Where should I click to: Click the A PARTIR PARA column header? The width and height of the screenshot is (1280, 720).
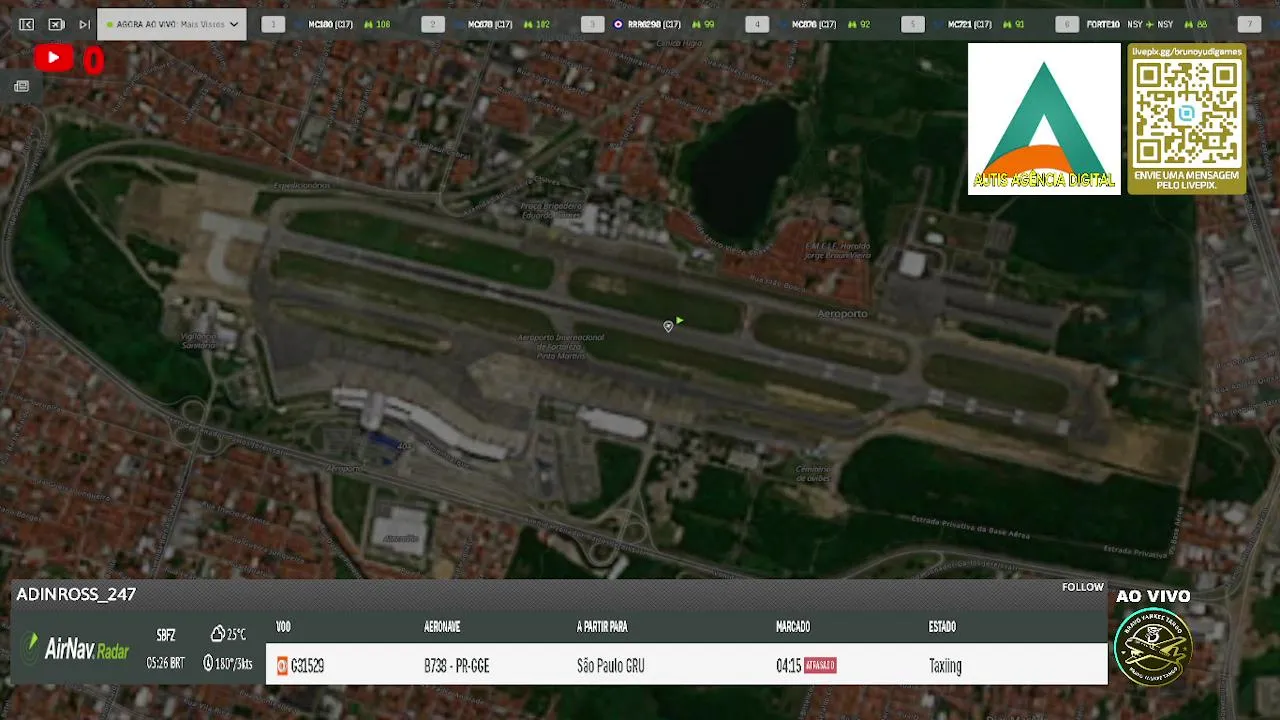602,627
